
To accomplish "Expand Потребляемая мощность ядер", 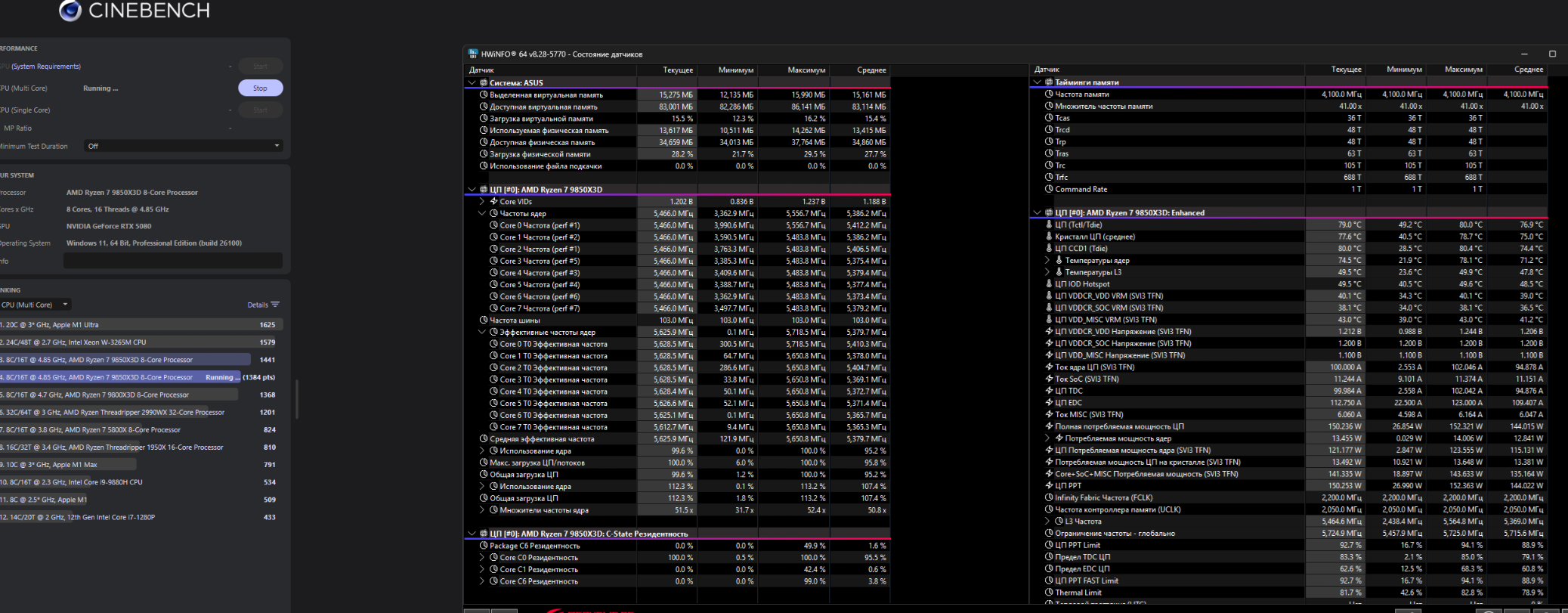I will (1047, 438).
